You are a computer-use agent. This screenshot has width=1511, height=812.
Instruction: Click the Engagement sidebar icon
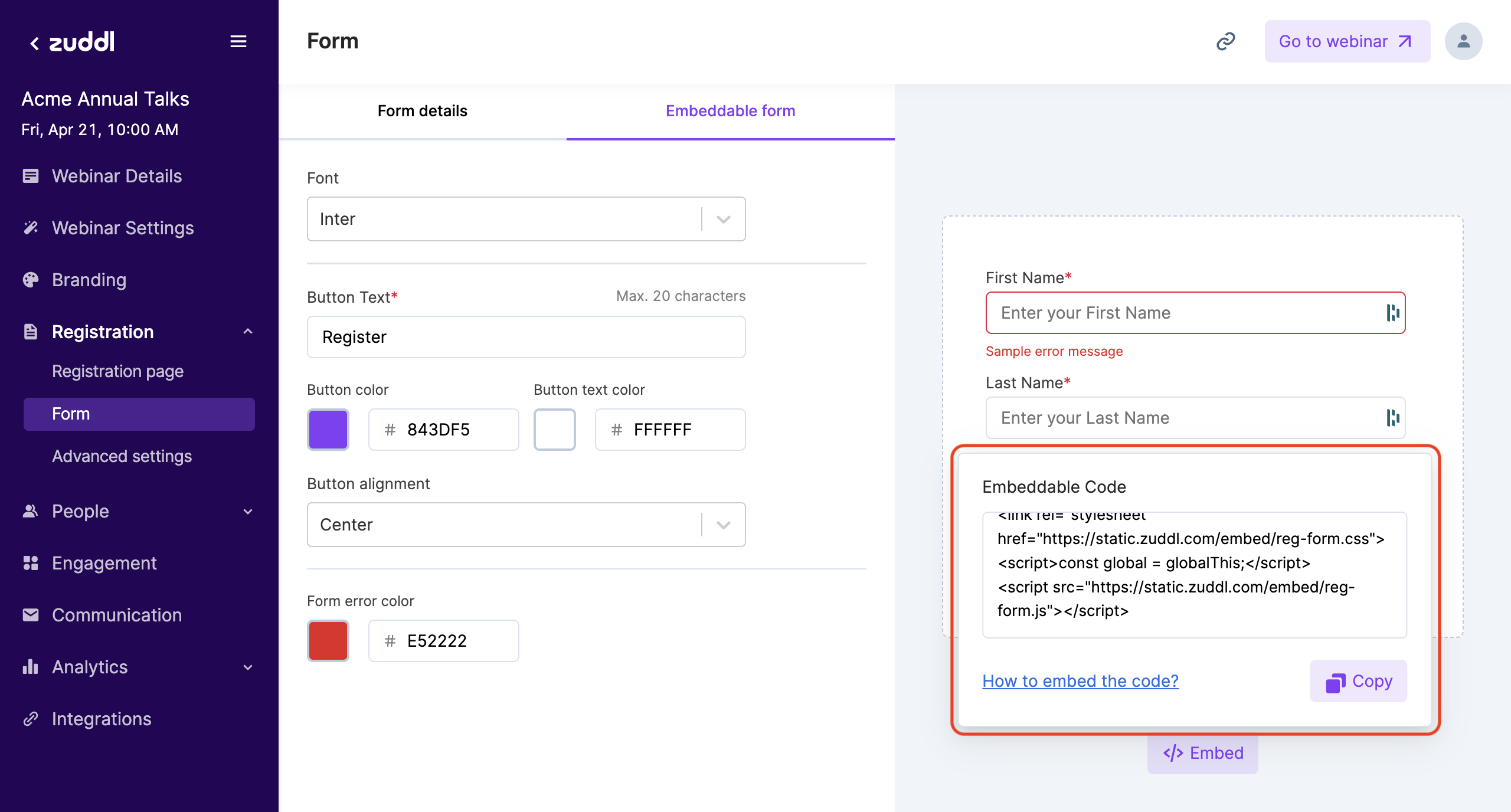(x=30, y=562)
